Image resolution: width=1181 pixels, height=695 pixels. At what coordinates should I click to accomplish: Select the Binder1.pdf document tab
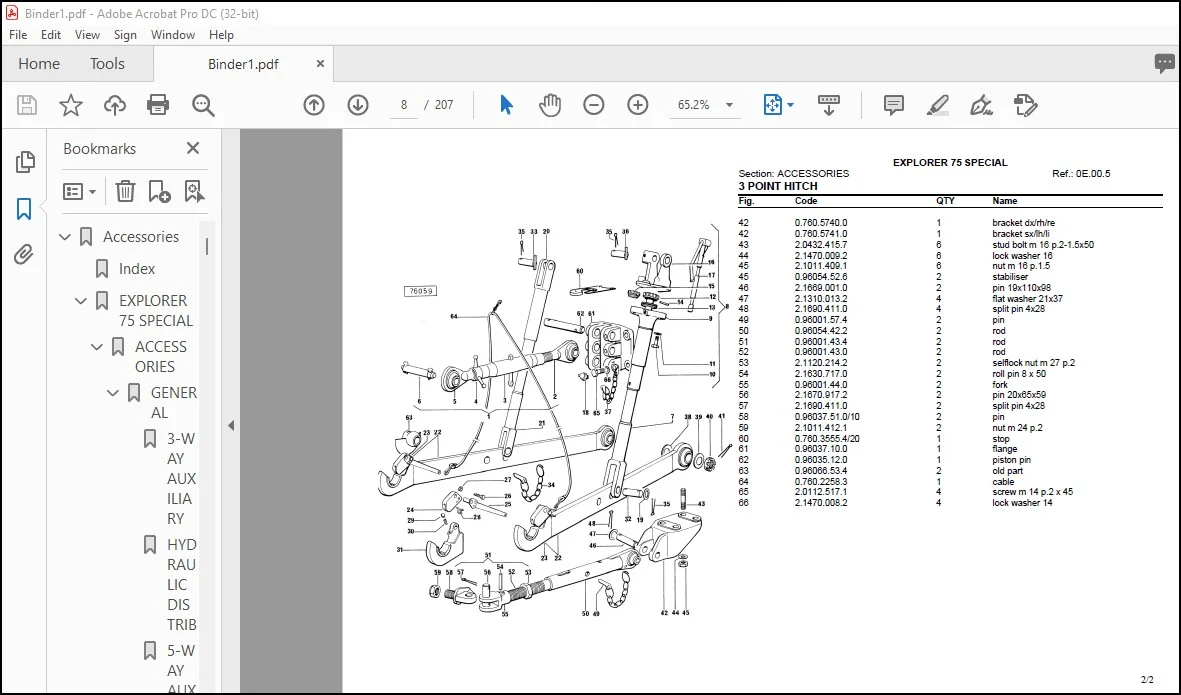(243, 64)
